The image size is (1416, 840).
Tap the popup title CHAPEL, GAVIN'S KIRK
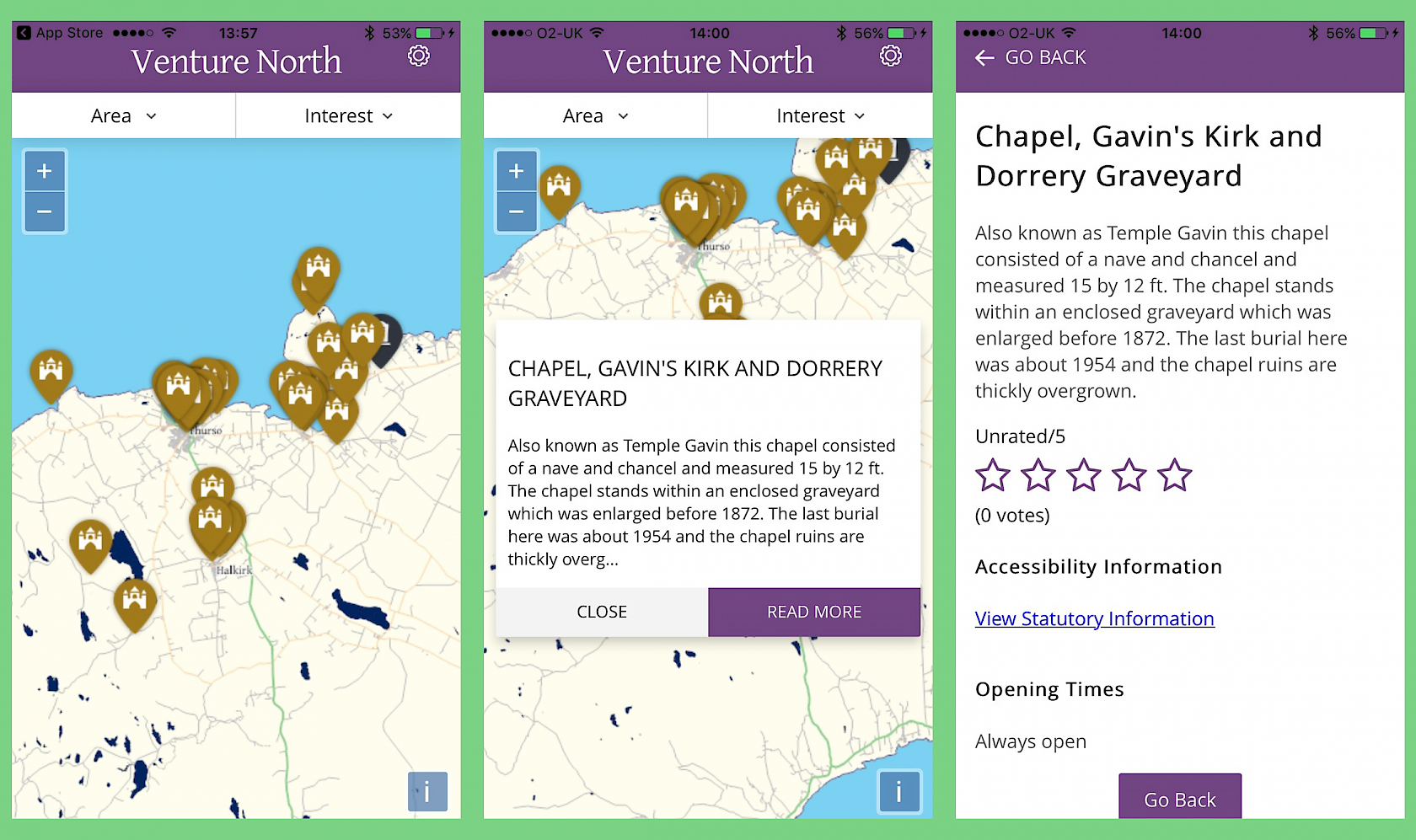[x=695, y=383]
